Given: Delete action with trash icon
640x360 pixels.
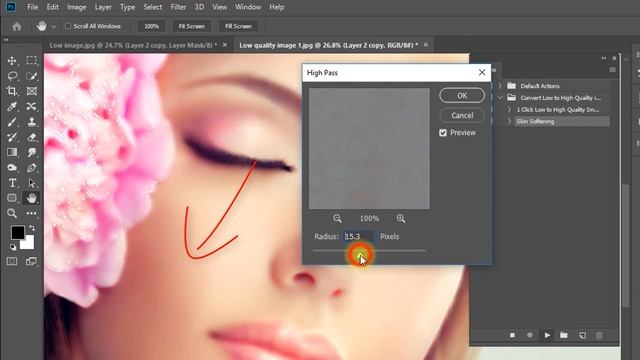Looking at the screenshot, I should tap(599, 335).
